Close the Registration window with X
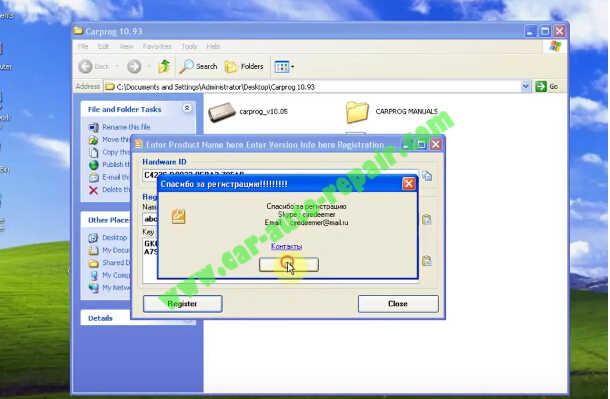The height and width of the screenshot is (399, 610). pos(436,145)
